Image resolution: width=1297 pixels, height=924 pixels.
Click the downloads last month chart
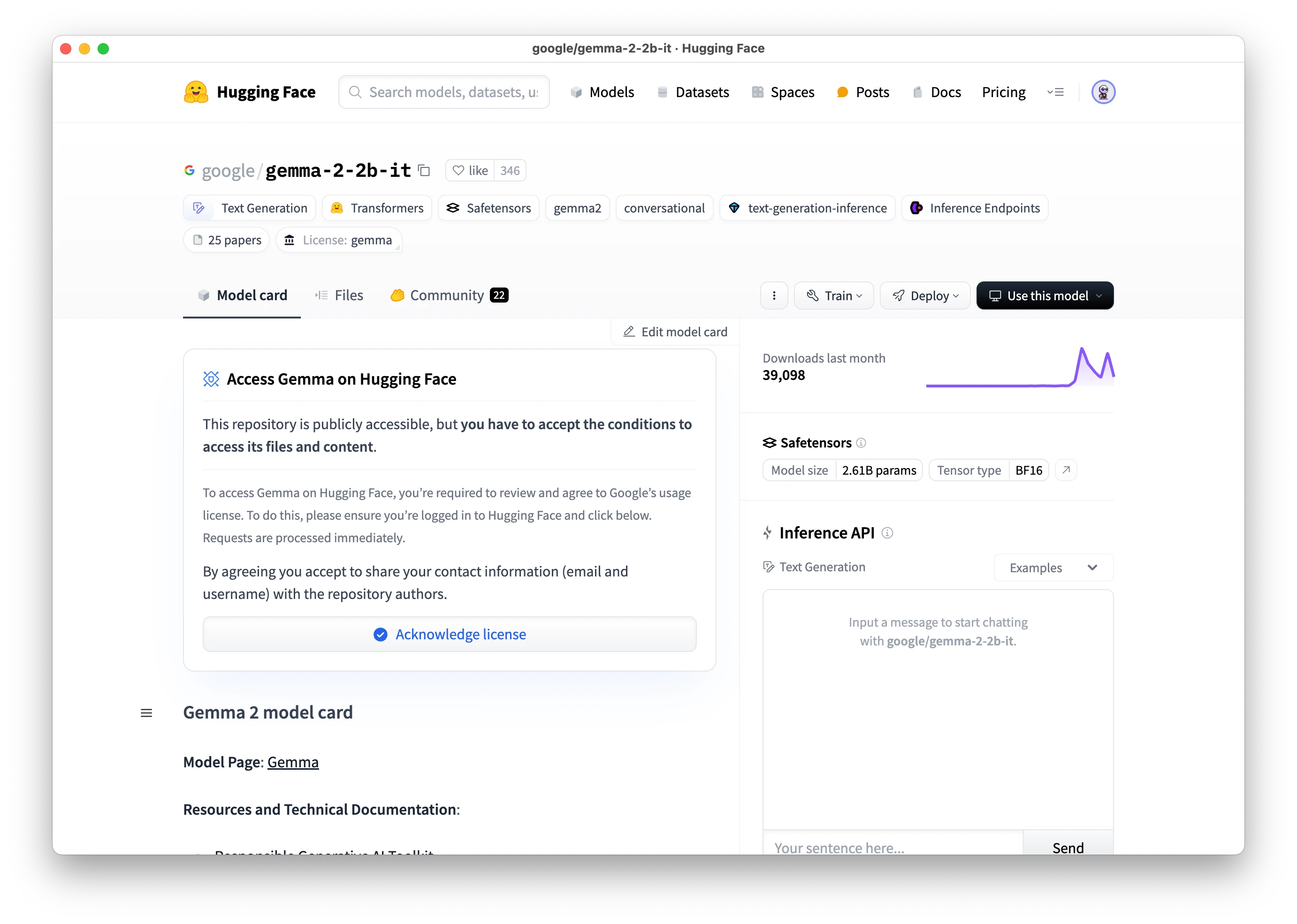[1020, 367]
